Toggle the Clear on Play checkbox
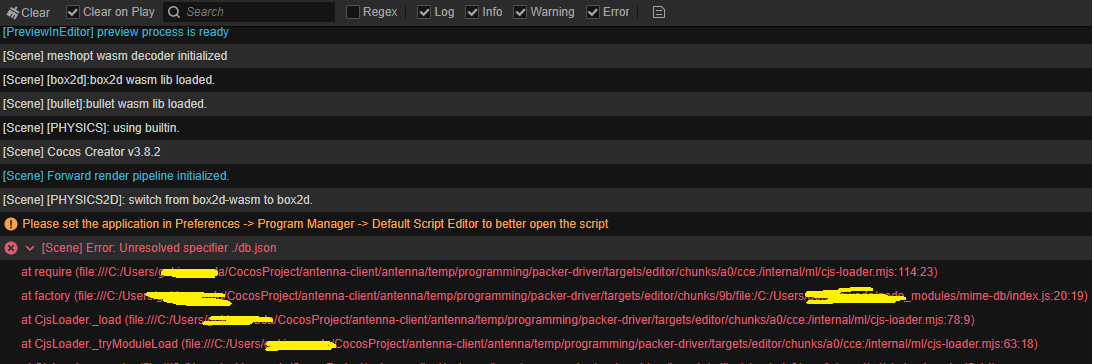The image size is (1094, 364). (73, 12)
